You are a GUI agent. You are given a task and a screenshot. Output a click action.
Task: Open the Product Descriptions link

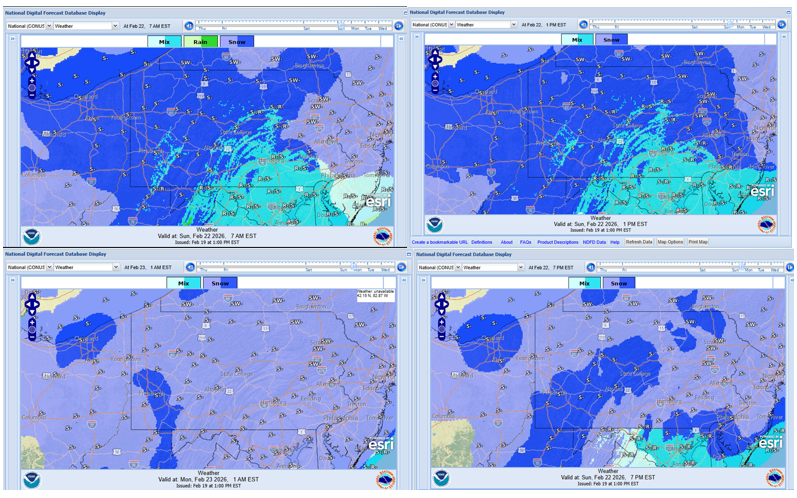557,242
